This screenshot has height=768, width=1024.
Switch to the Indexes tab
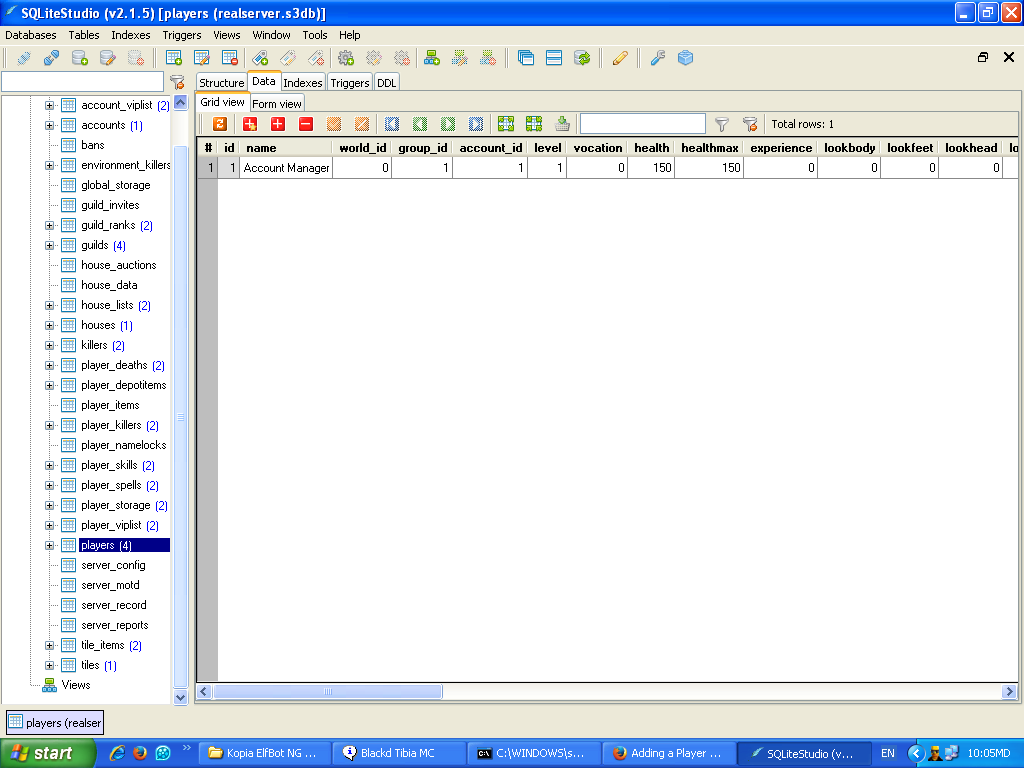pyautogui.click(x=302, y=83)
